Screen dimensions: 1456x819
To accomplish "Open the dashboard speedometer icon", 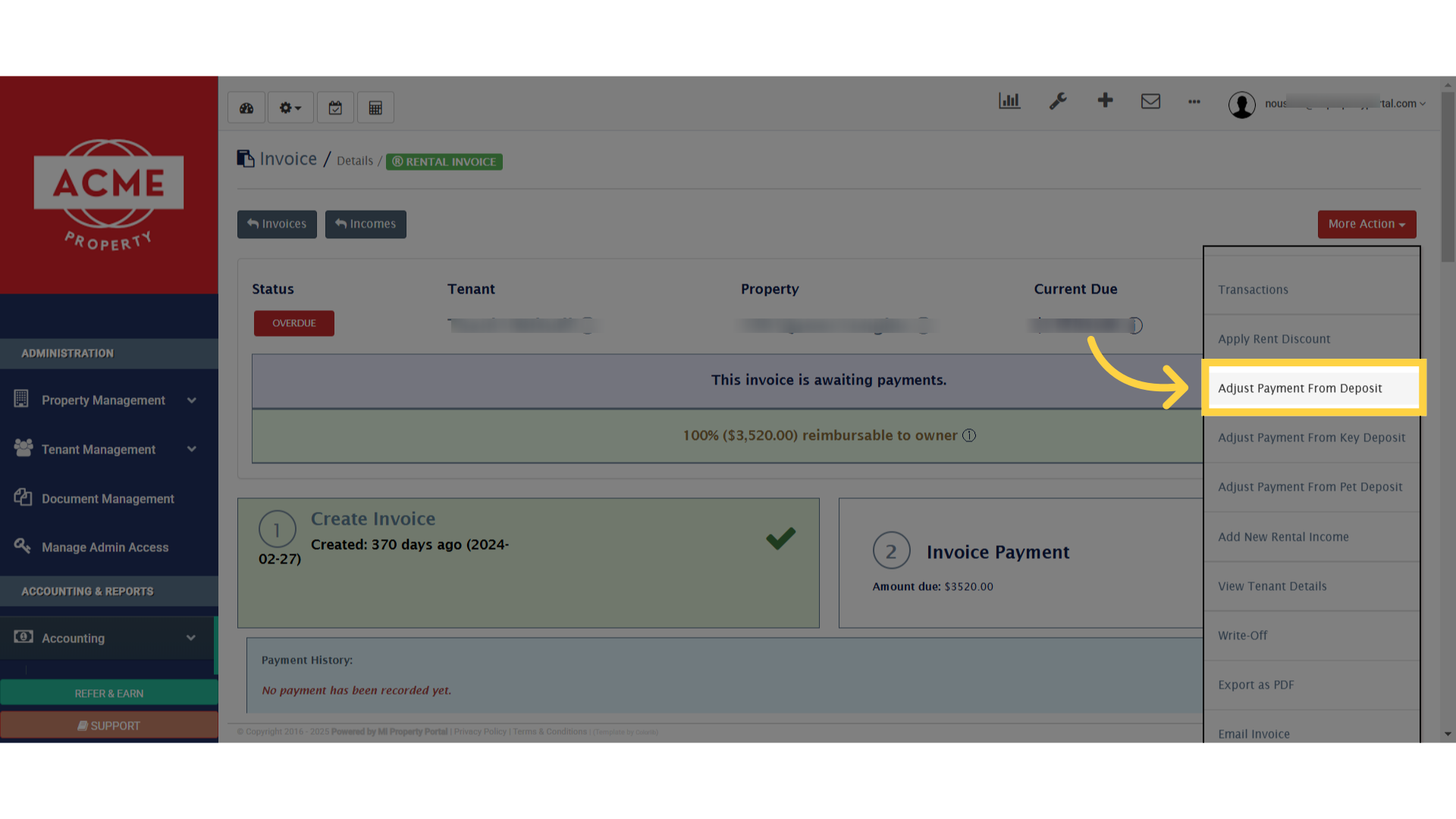I will pos(246,107).
